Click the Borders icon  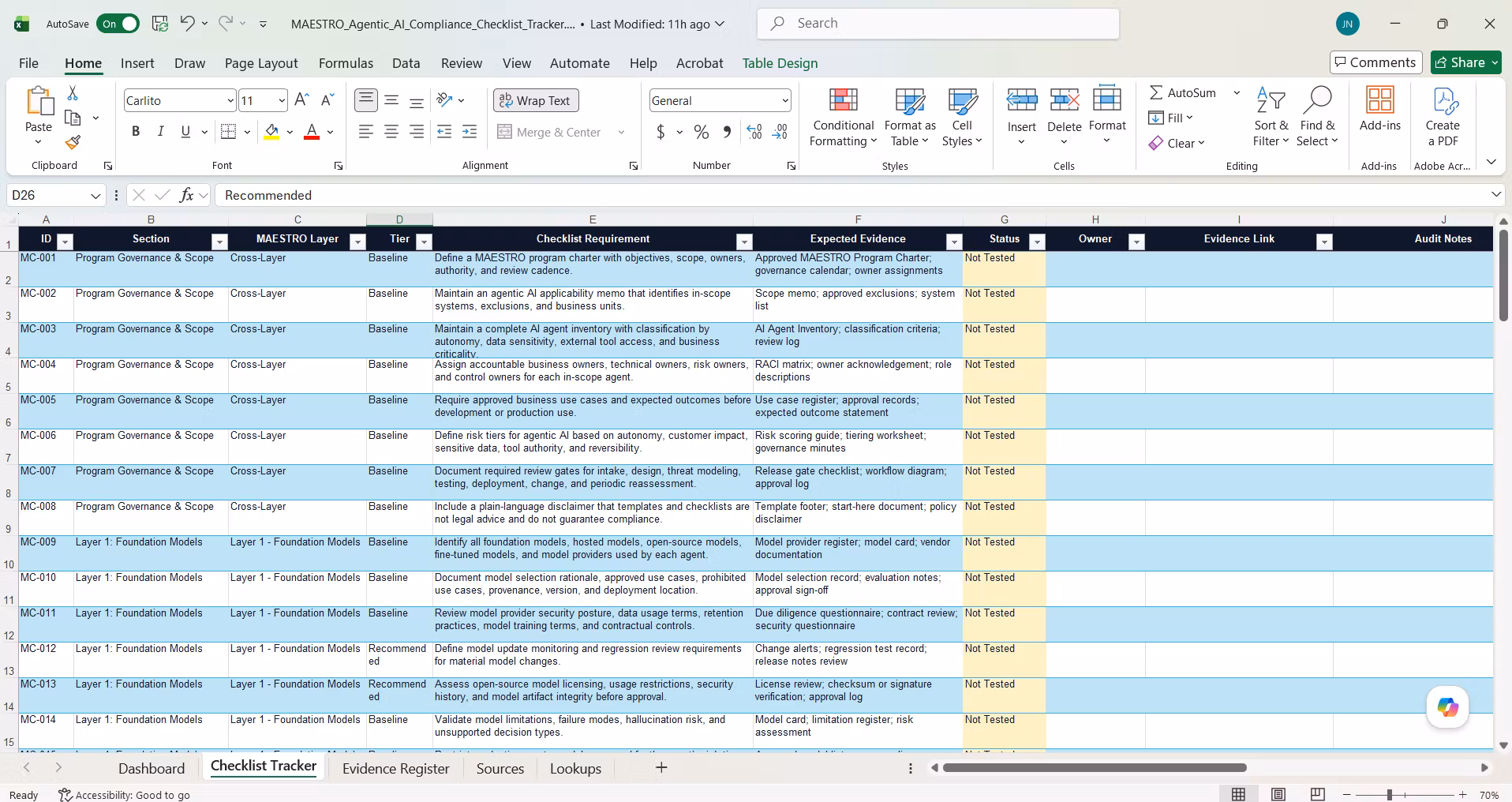coord(228,132)
